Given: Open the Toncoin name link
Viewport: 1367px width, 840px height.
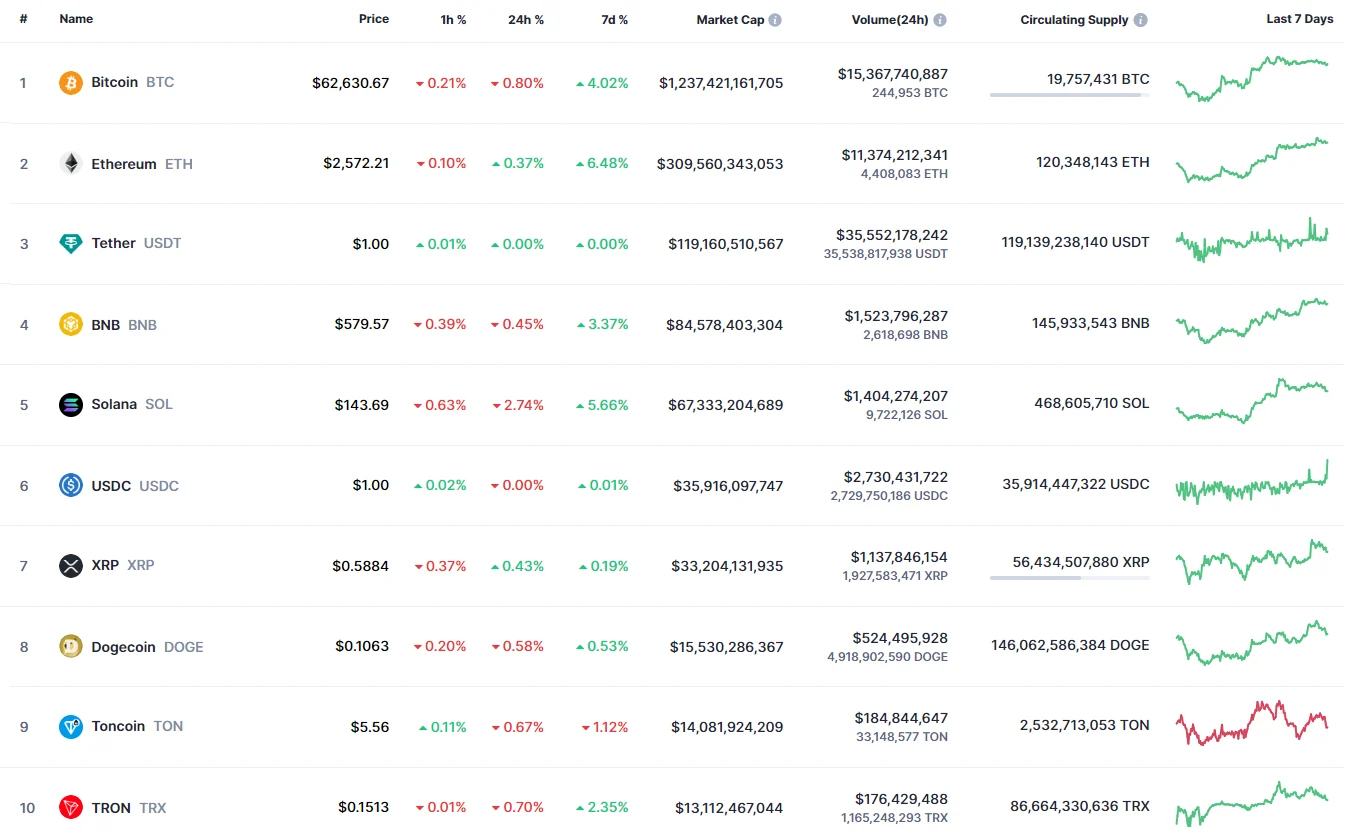Looking at the screenshot, I should [118, 727].
